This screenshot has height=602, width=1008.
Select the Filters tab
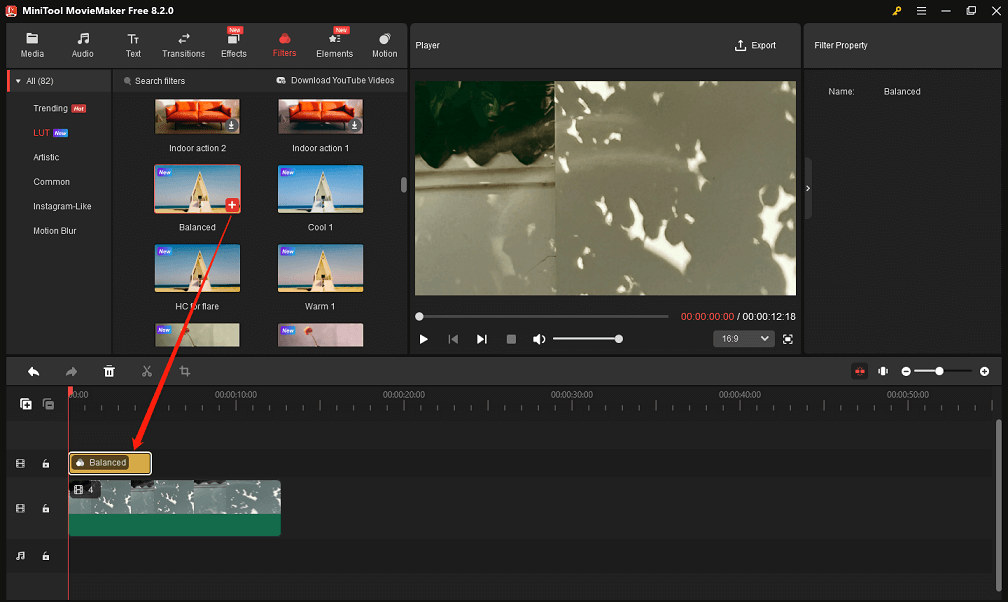pos(284,46)
